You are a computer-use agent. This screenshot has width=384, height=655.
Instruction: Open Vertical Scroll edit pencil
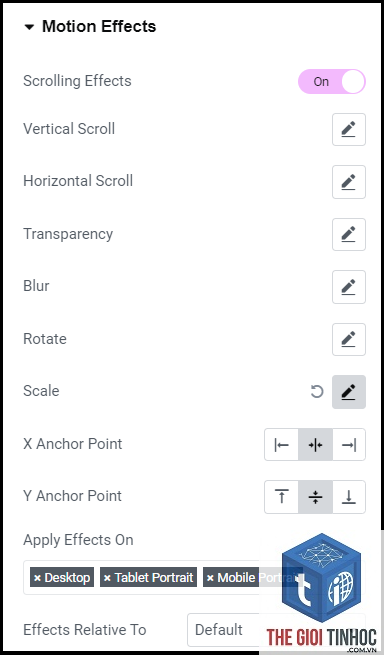348,129
